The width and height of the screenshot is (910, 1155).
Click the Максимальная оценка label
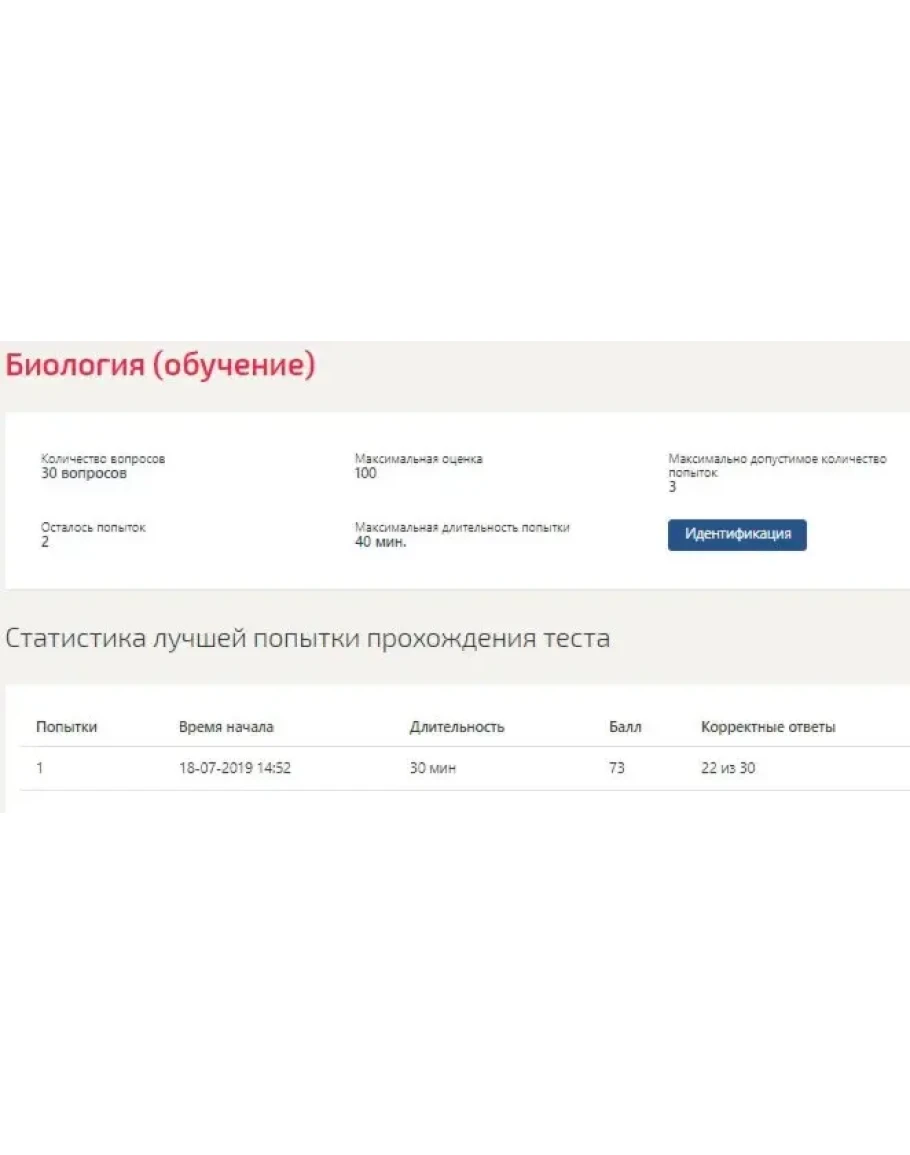tap(418, 459)
